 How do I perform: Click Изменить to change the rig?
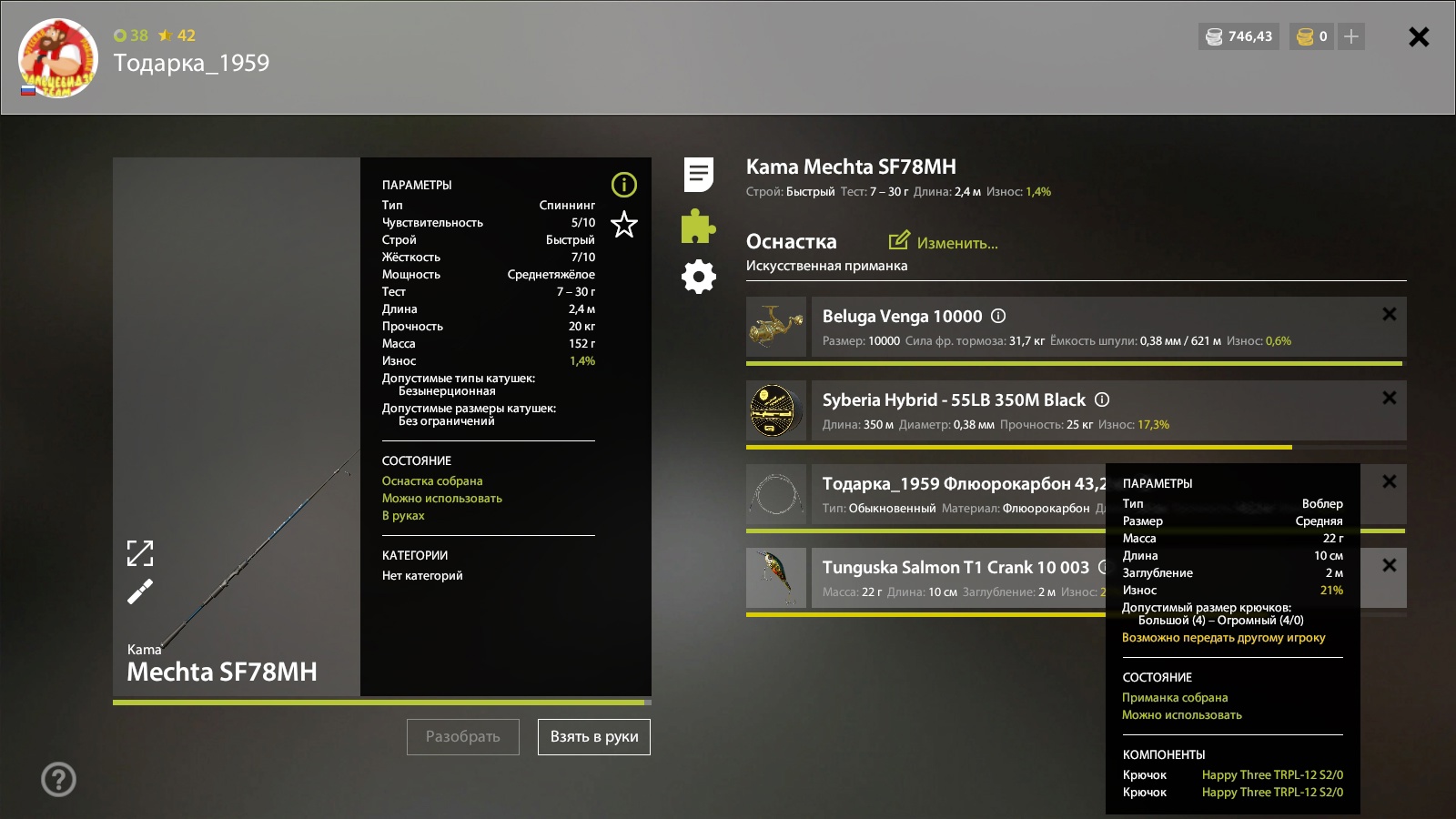pyautogui.click(x=957, y=243)
